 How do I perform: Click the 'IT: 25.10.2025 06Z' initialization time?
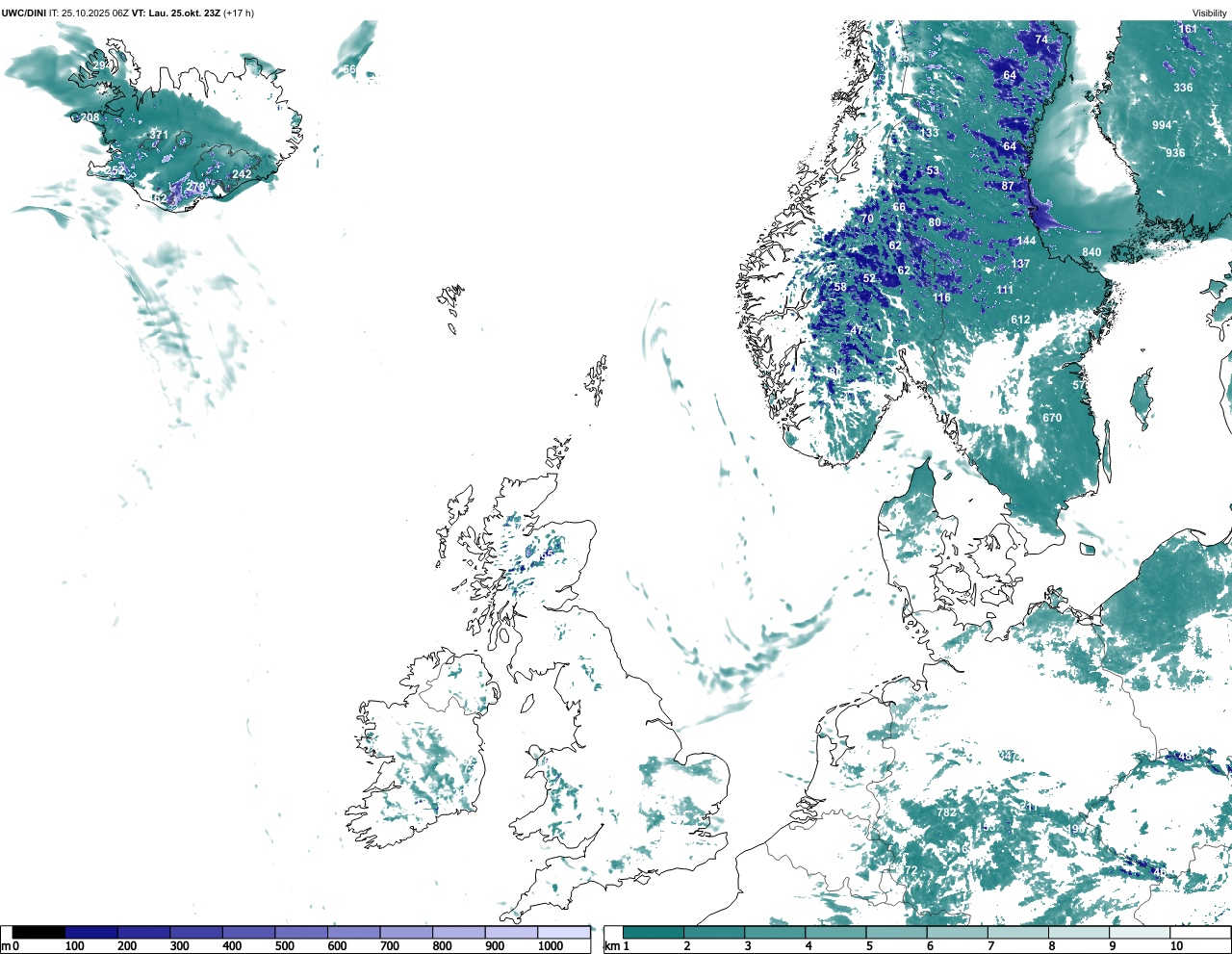click(89, 13)
